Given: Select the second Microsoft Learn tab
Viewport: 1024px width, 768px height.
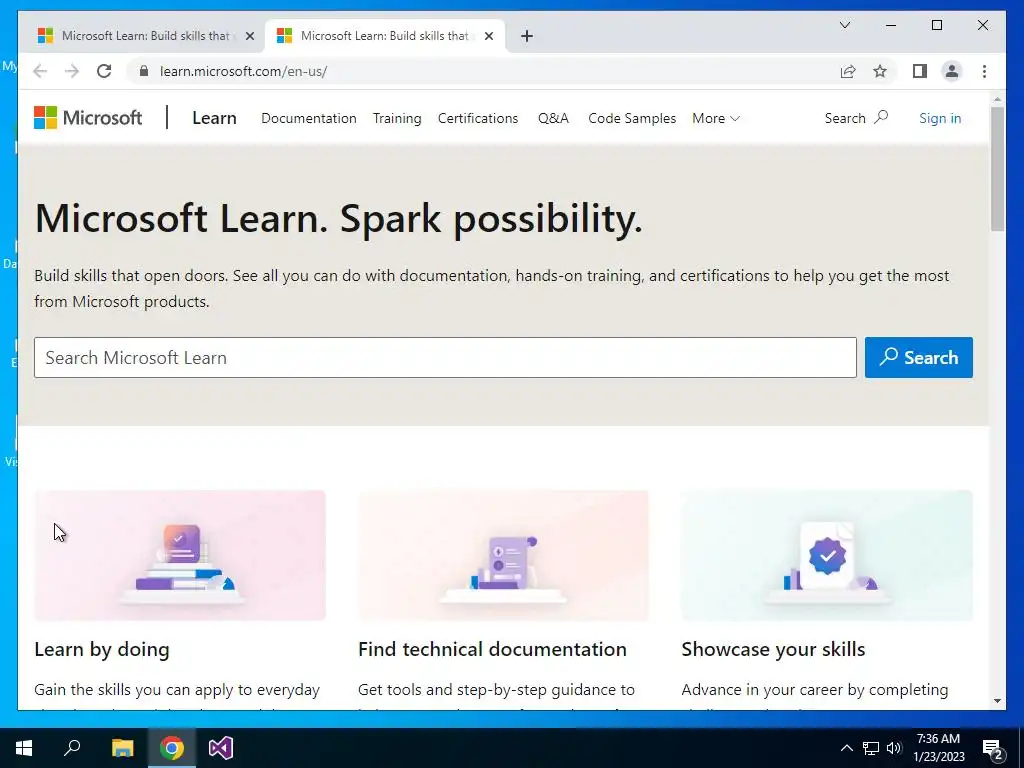Looking at the screenshot, I should (385, 36).
